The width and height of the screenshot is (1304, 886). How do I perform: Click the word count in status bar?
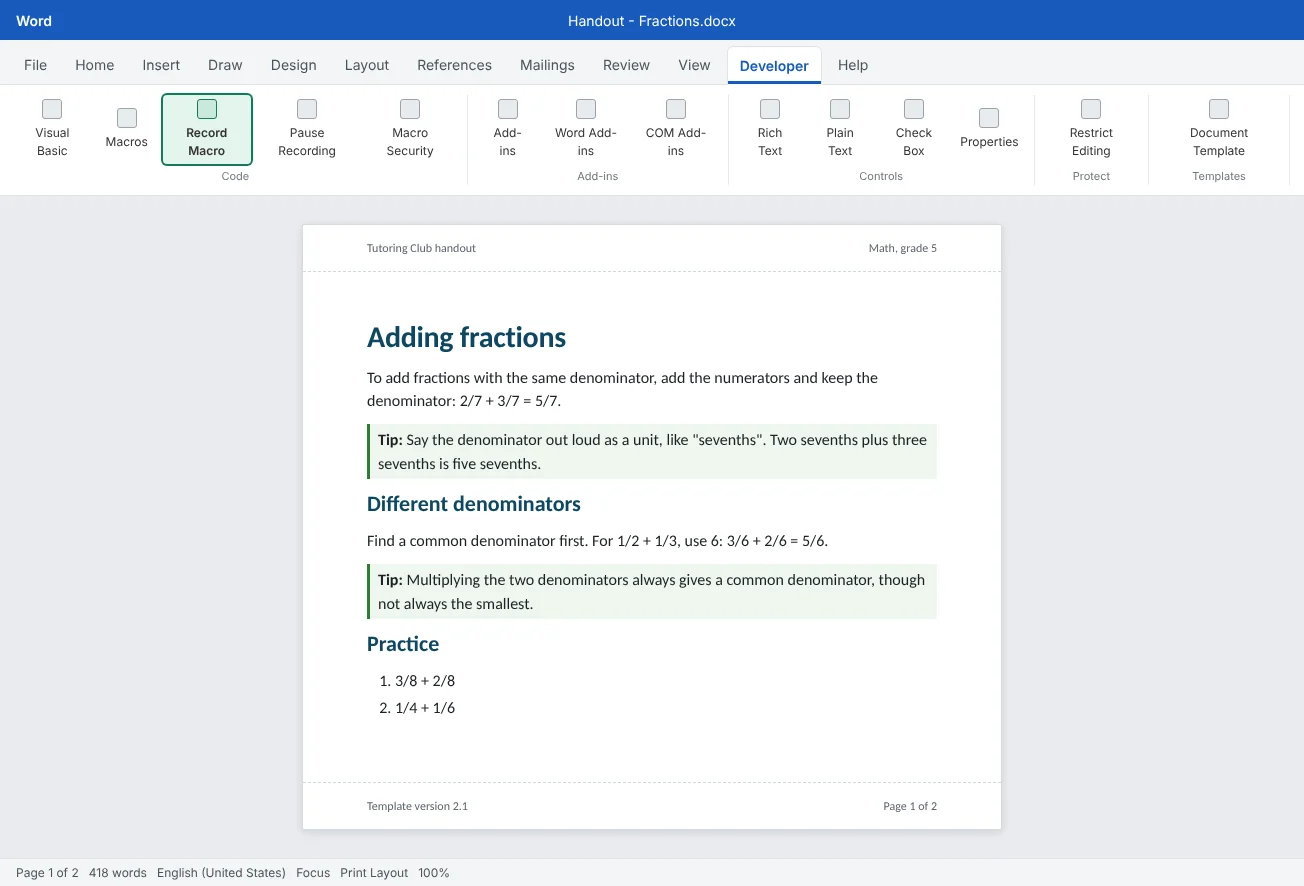(118, 873)
